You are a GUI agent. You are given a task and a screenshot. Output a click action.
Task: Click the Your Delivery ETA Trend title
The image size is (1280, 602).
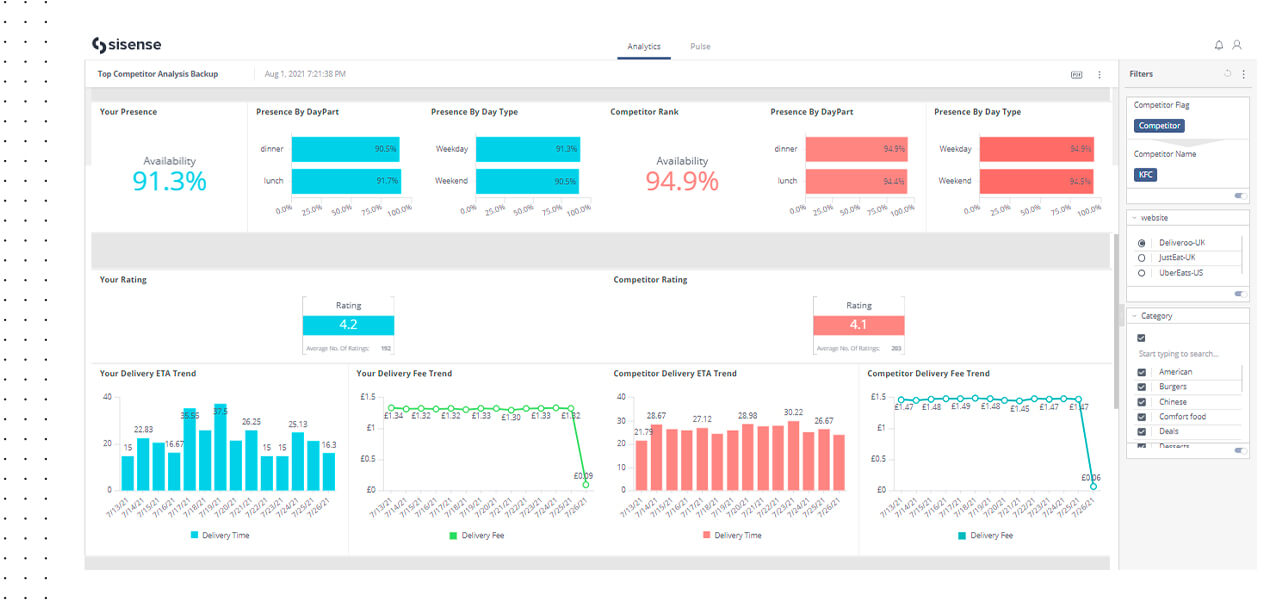(148, 374)
